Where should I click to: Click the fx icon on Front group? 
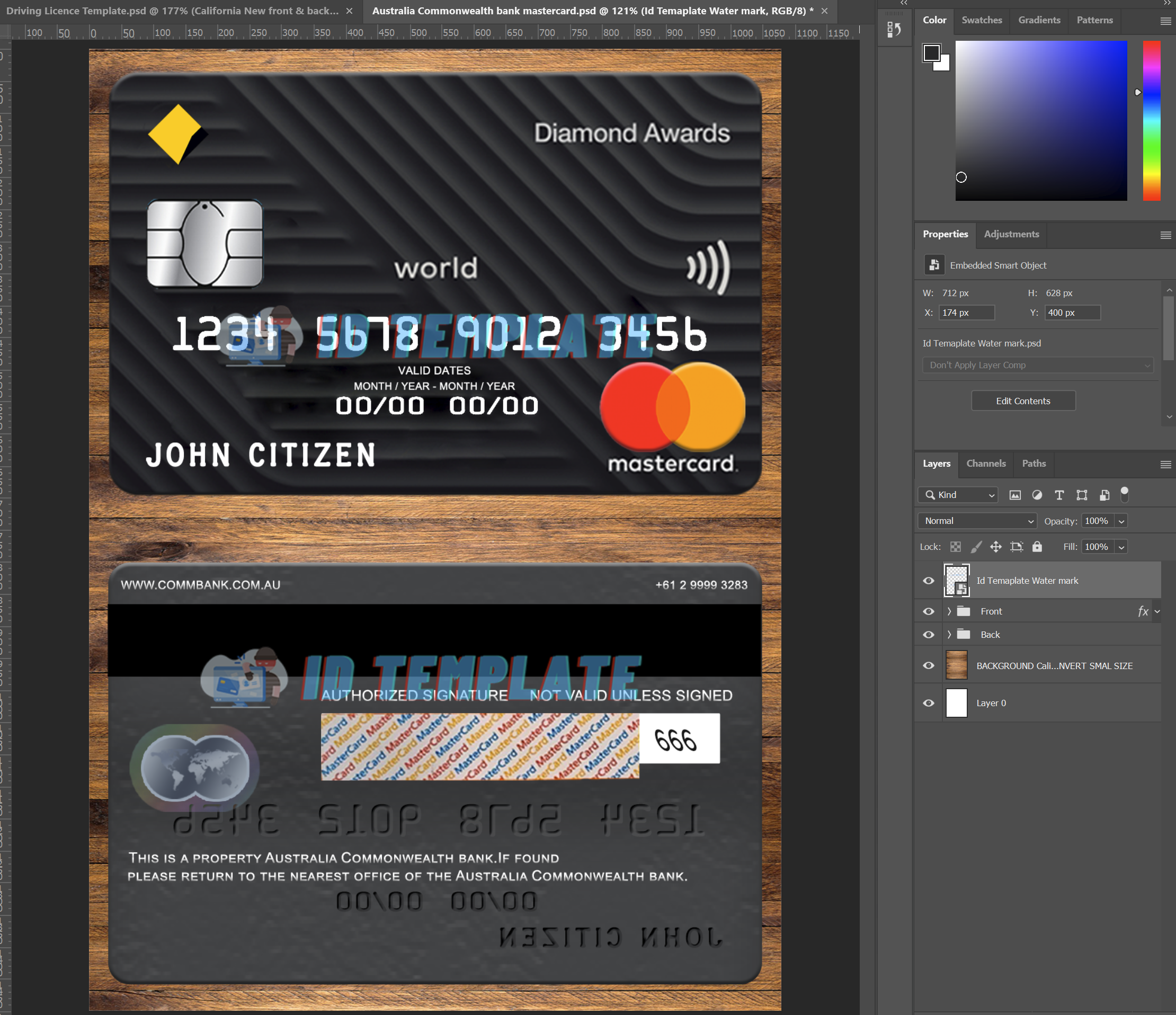[x=1143, y=611]
